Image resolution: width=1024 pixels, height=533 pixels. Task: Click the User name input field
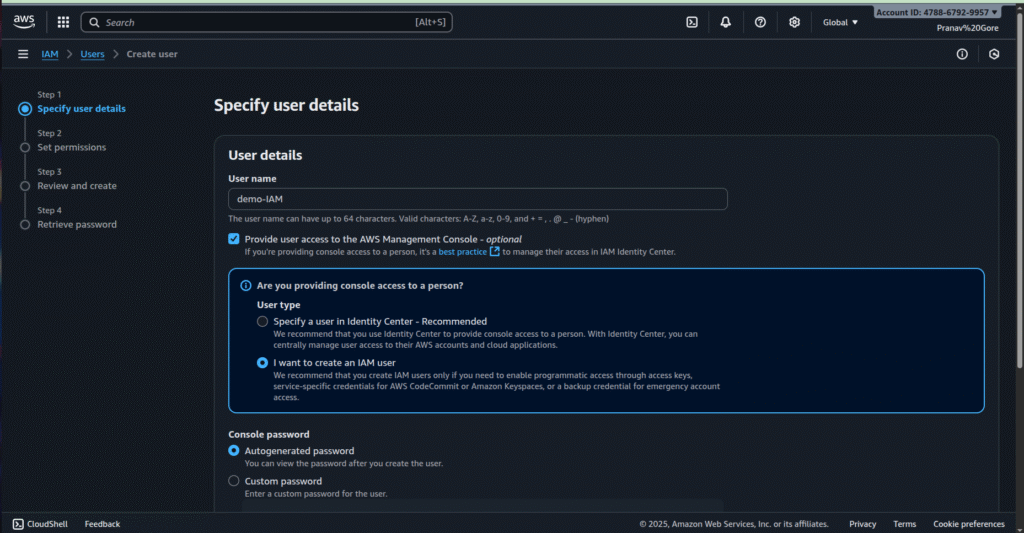click(477, 199)
